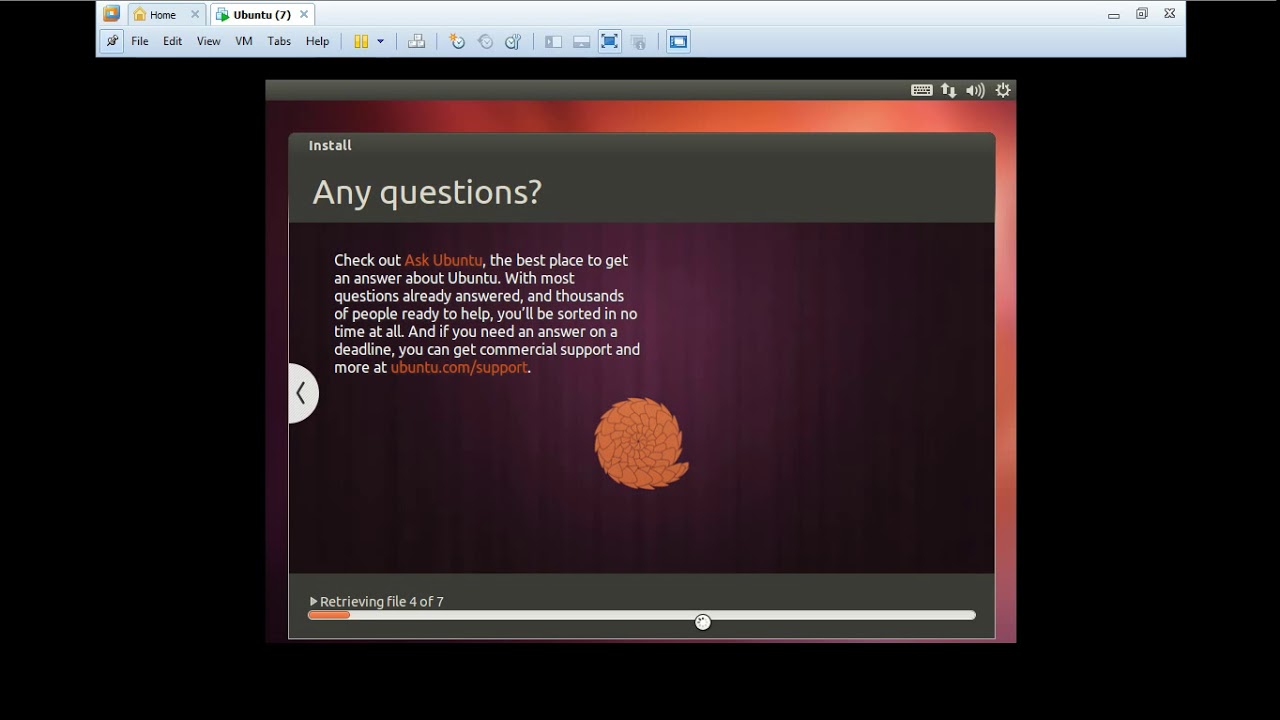Toggle the thumbnail bar view
This screenshot has height=720, width=1280.
coord(581,41)
